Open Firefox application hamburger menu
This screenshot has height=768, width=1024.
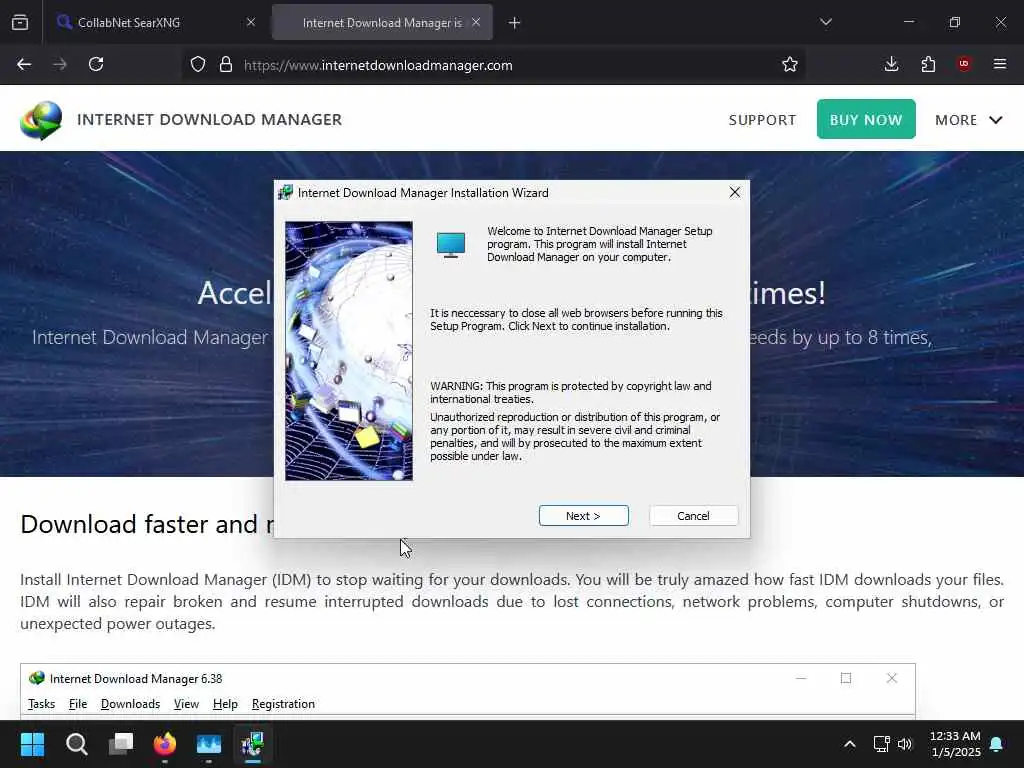pos(1000,64)
